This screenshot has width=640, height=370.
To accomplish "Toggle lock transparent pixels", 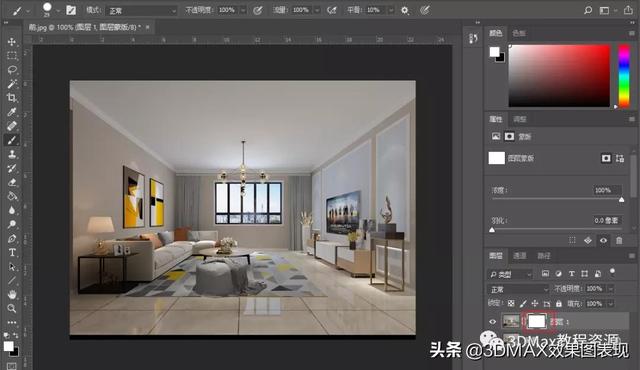I will (x=511, y=304).
